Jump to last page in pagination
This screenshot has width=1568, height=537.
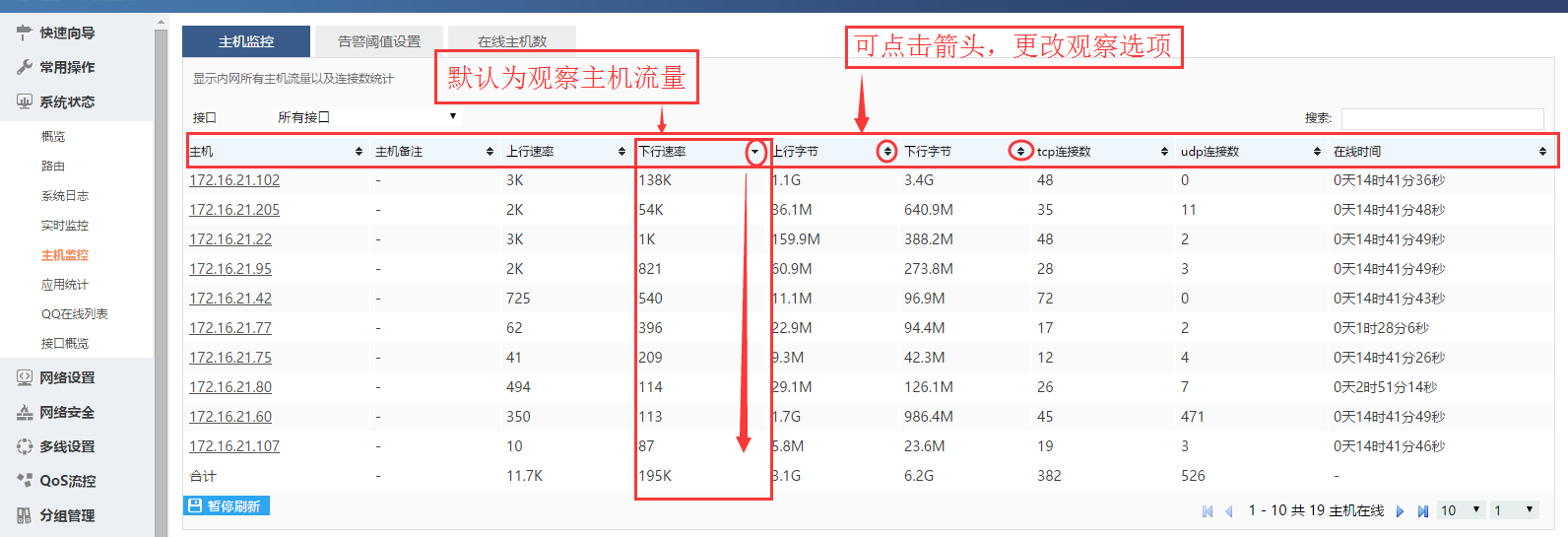point(1422,511)
